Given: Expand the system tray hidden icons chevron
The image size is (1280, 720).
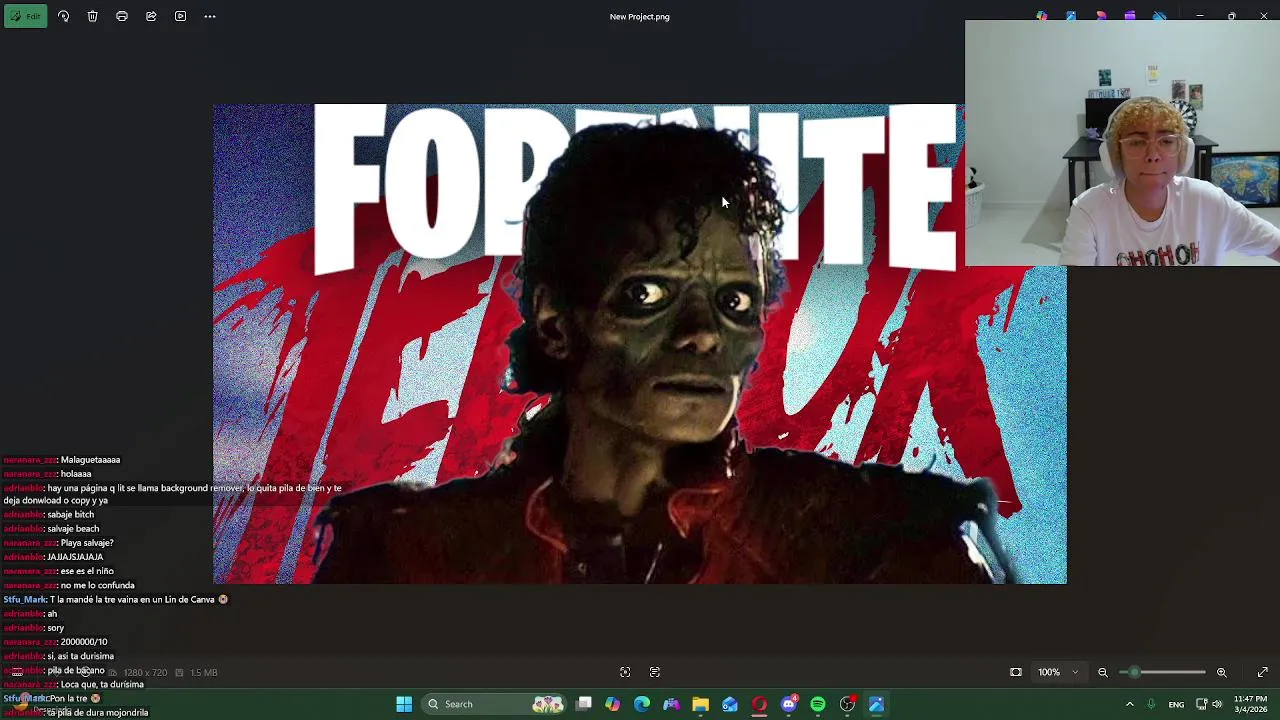Looking at the screenshot, I should point(1130,704).
